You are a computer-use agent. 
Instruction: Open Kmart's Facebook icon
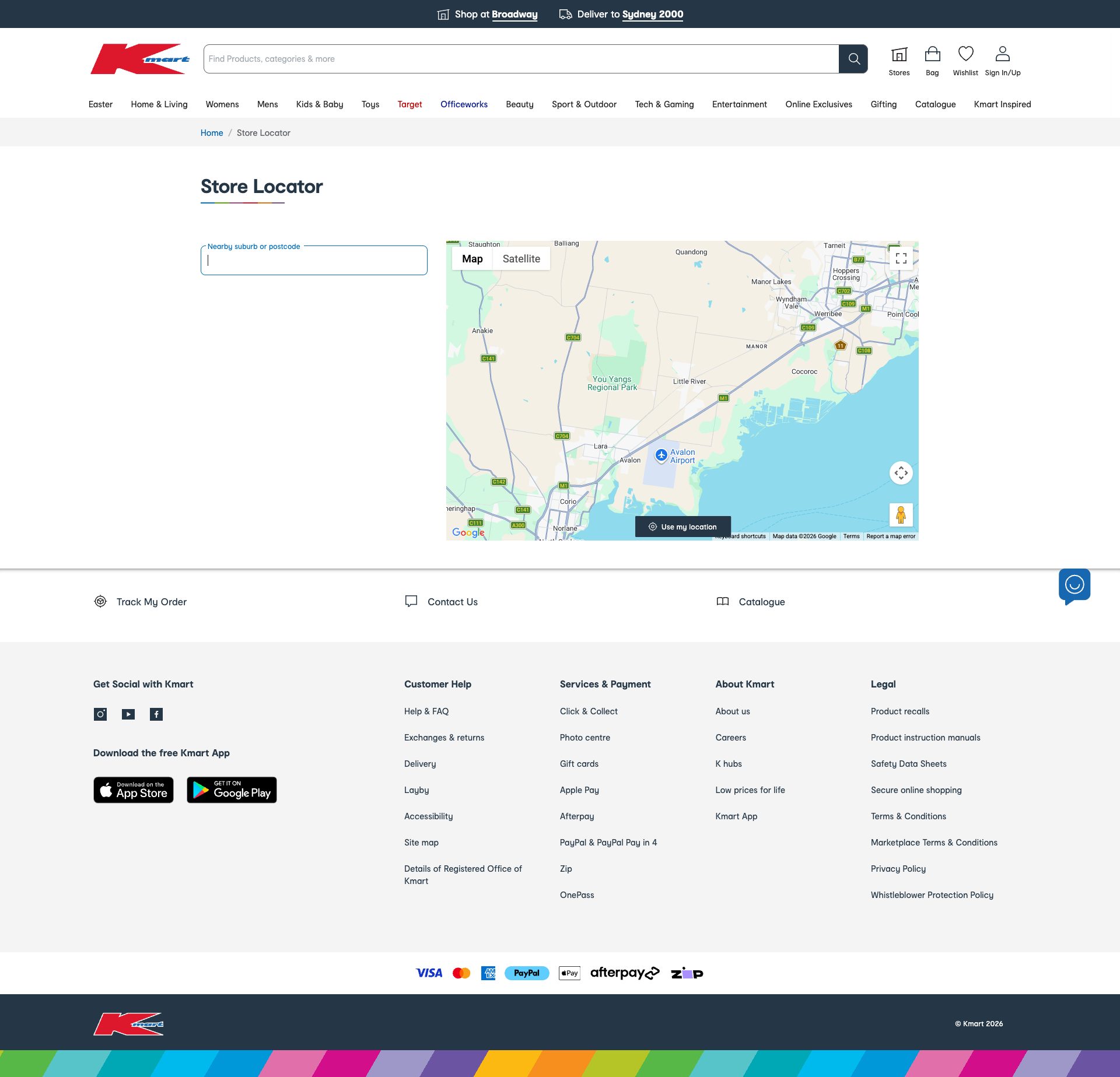(x=156, y=714)
